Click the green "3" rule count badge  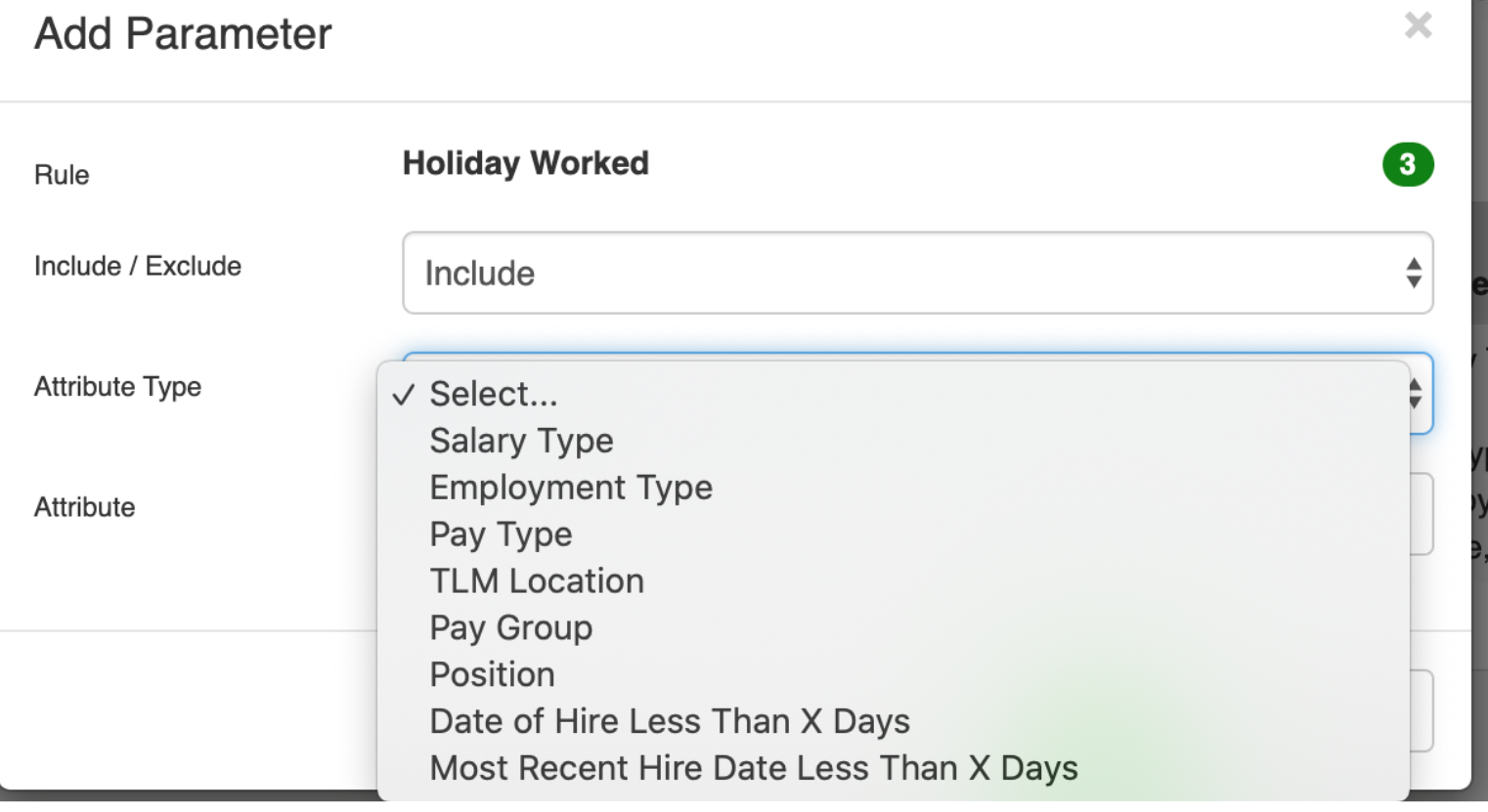(x=1407, y=164)
